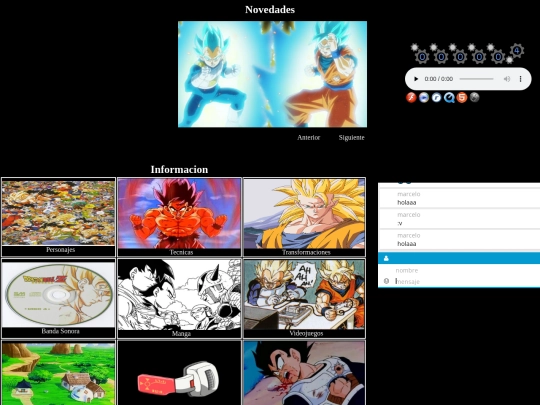Click the Manga link text
The width and height of the screenshot is (540, 405).
[181, 333]
